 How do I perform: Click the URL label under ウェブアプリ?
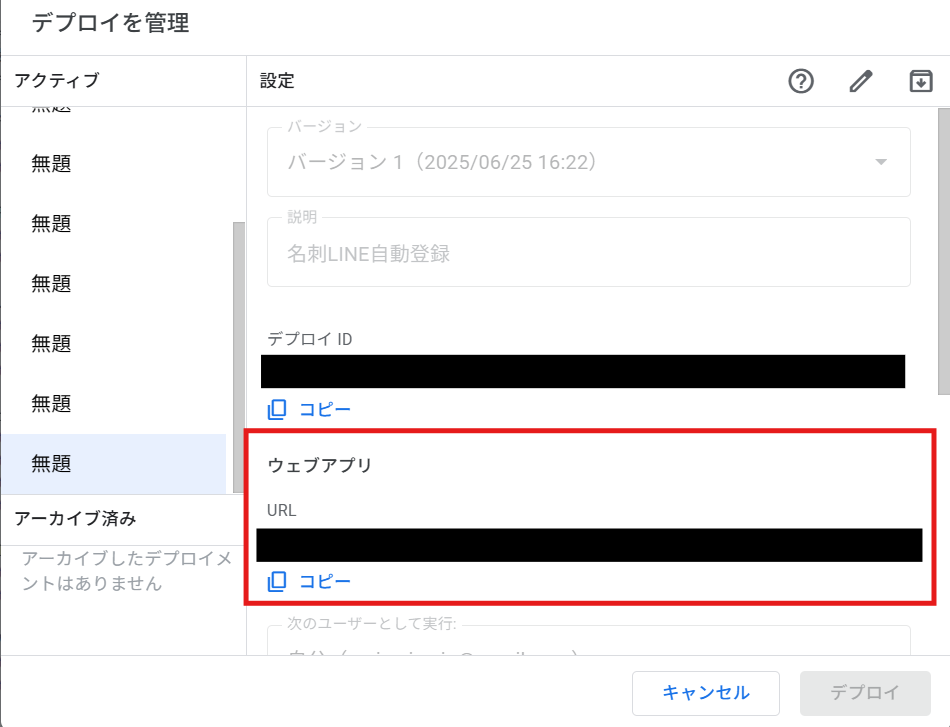point(282,511)
